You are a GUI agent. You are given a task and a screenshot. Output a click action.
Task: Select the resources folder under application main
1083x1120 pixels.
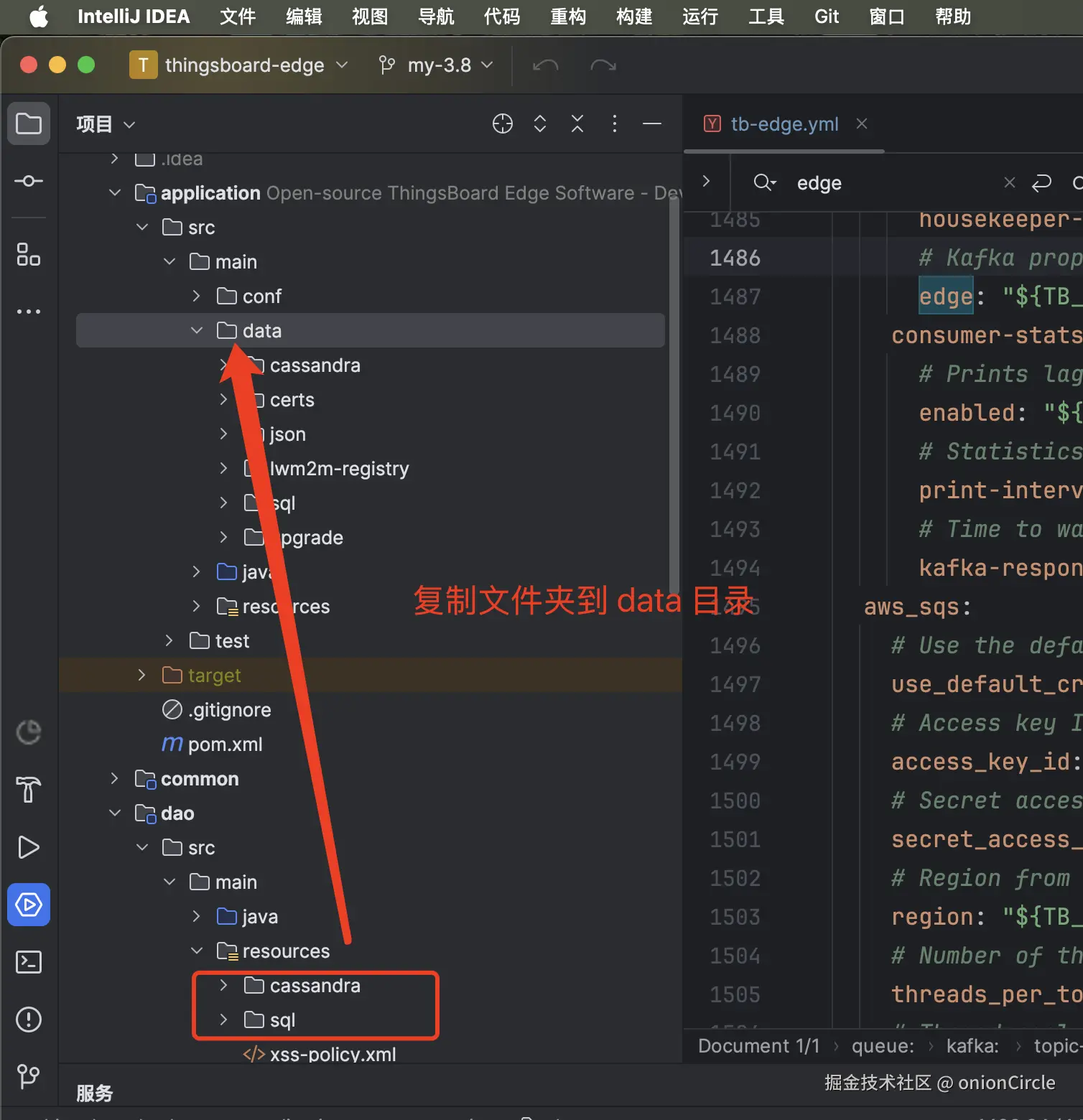286,607
